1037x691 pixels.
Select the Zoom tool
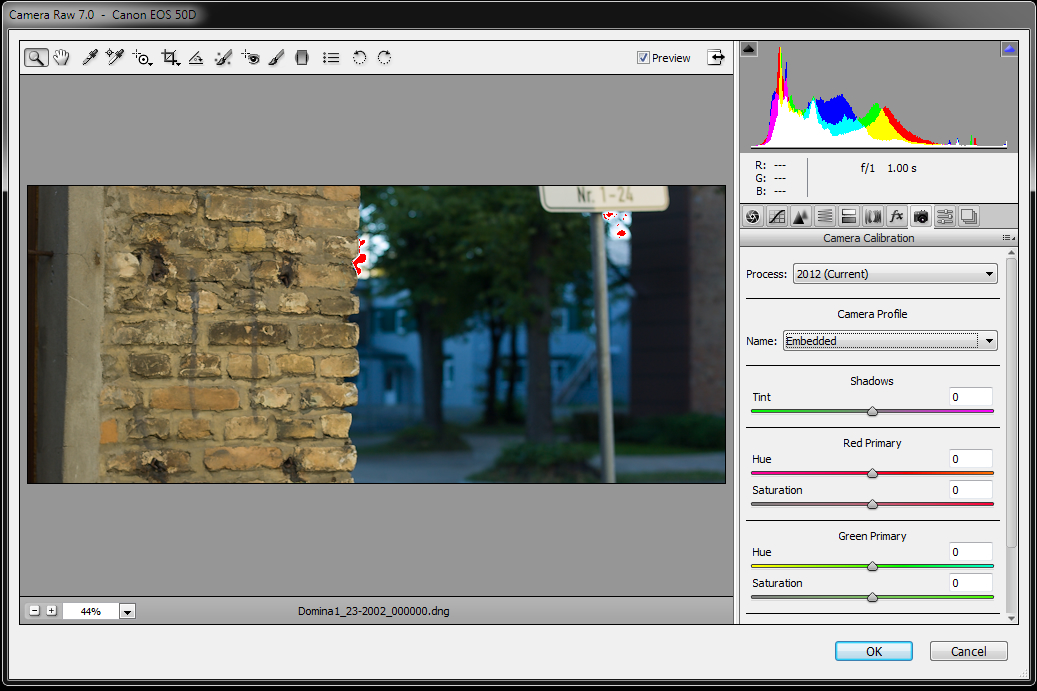click(x=36, y=58)
